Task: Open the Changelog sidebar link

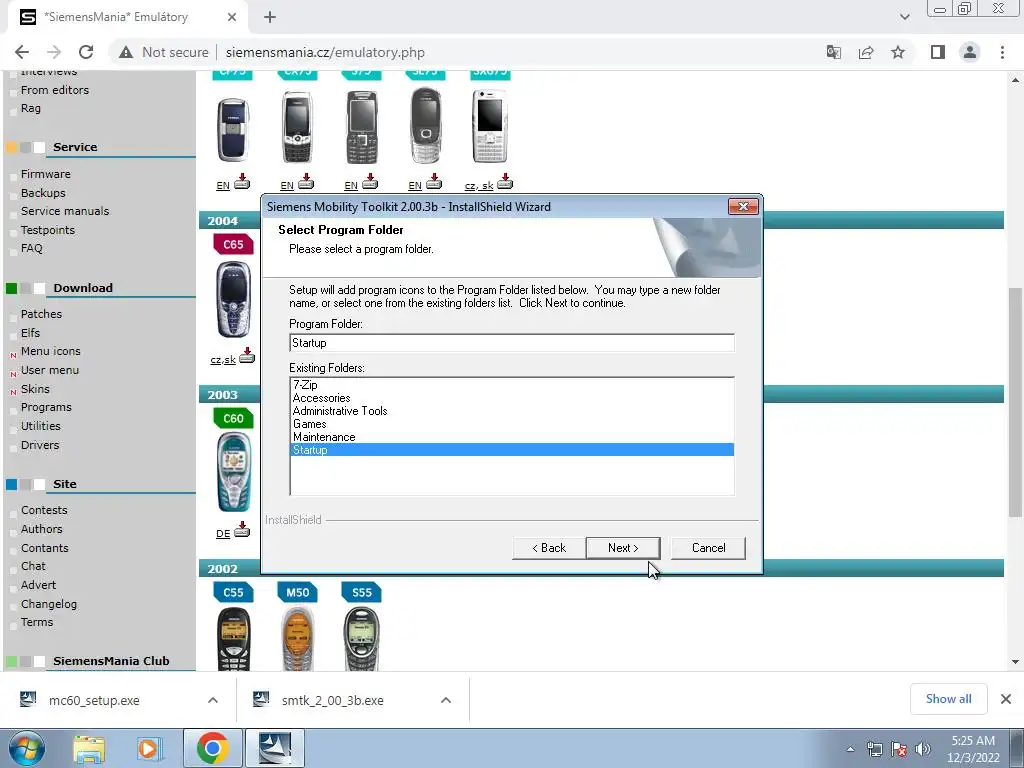Action: coord(48,604)
